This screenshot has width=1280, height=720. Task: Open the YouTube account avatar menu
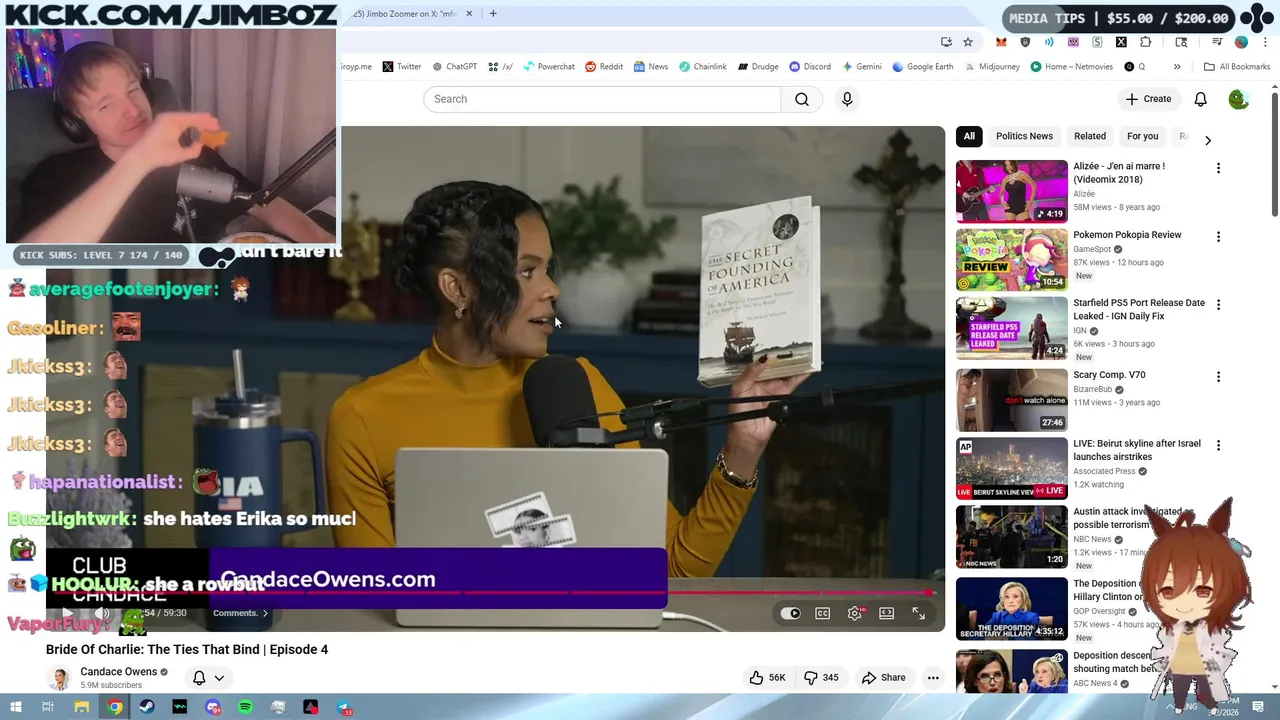(1238, 99)
